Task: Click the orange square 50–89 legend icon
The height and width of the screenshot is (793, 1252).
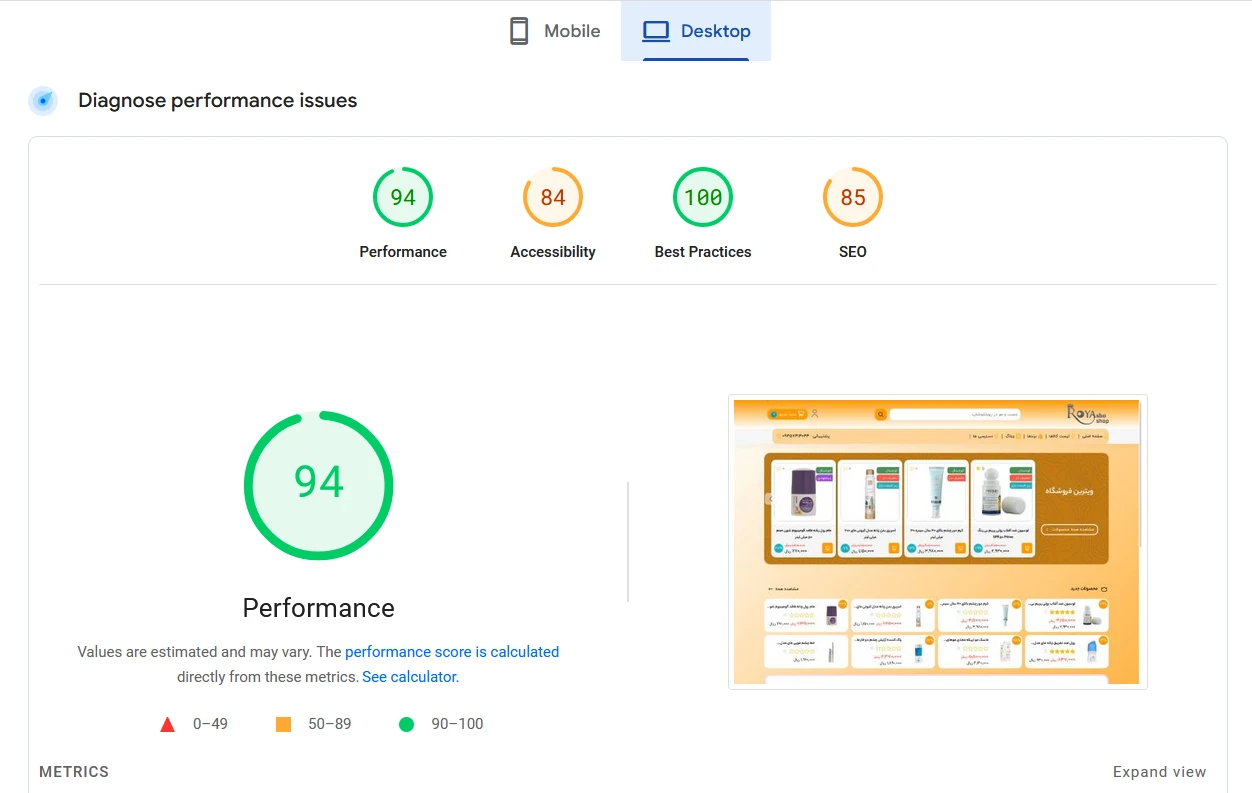Action: [x=283, y=724]
